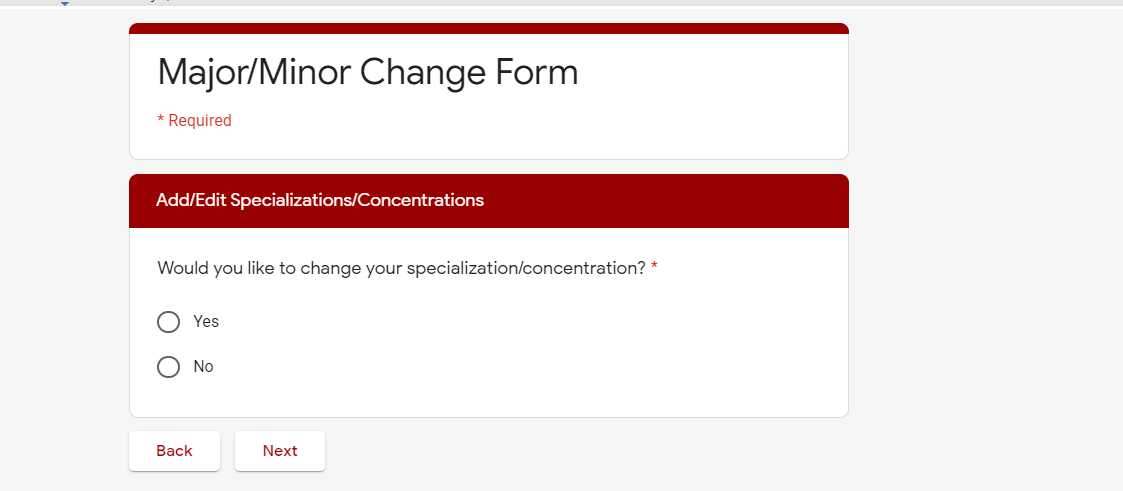Screen dimensions: 1123x491
Task: Click the "* Required" notice text
Action: coord(194,120)
